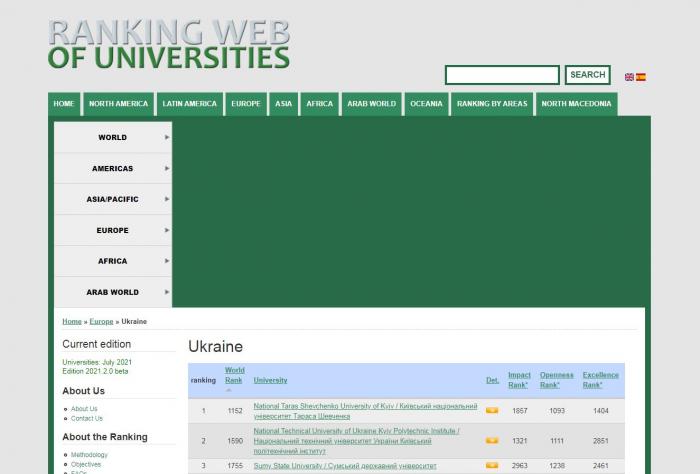Expand the EUROPE sidebar menu

[113, 230]
